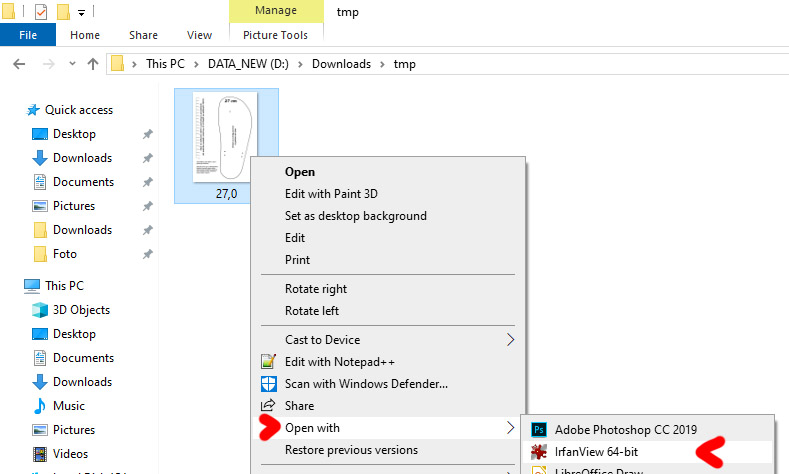Choose Restore previous versions

pyautogui.click(x=351, y=450)
